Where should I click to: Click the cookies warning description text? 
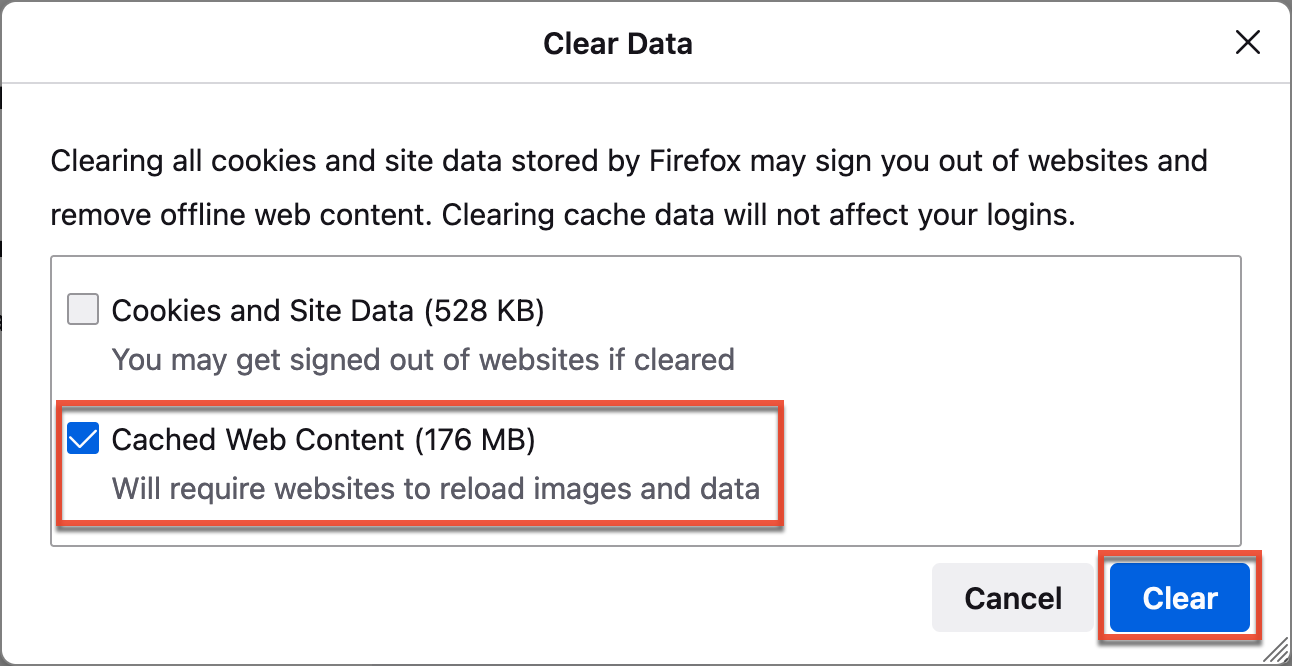coord(424,359)
